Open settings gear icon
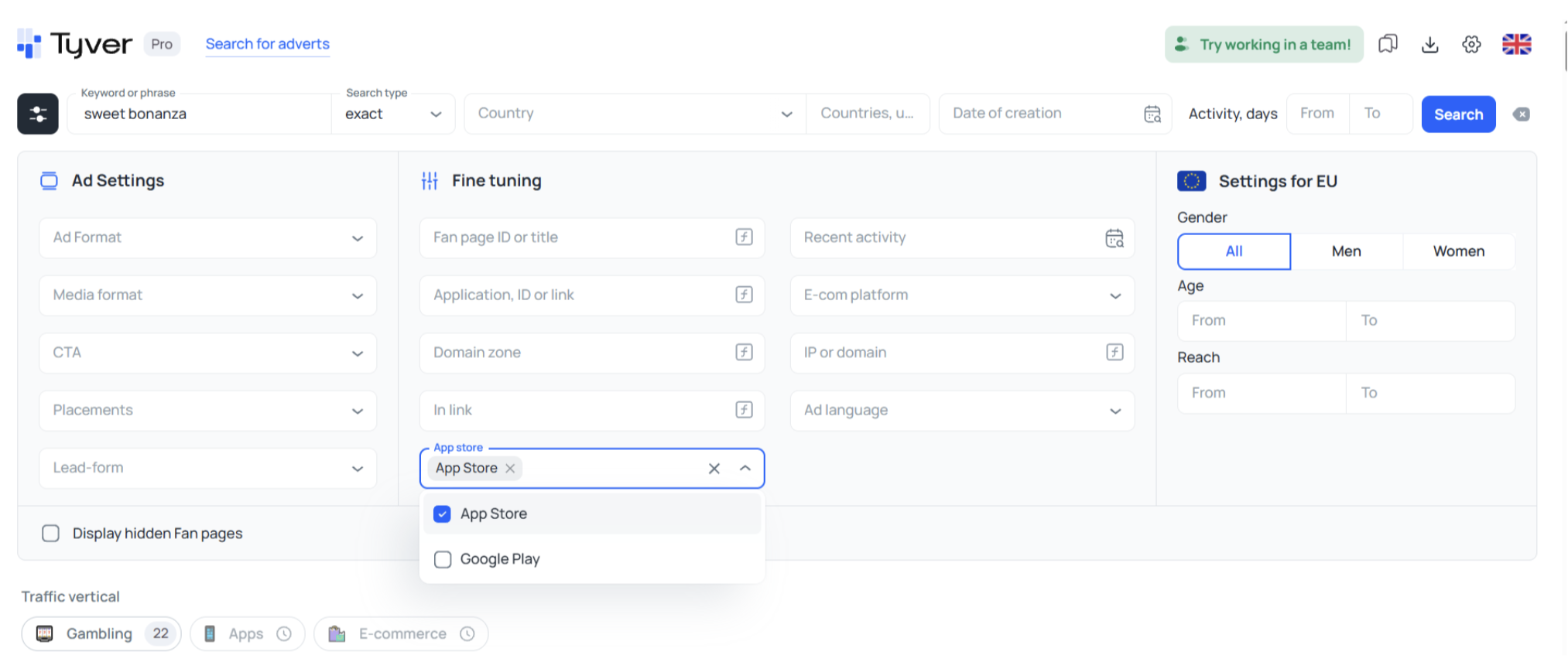 click(1471, 44)
